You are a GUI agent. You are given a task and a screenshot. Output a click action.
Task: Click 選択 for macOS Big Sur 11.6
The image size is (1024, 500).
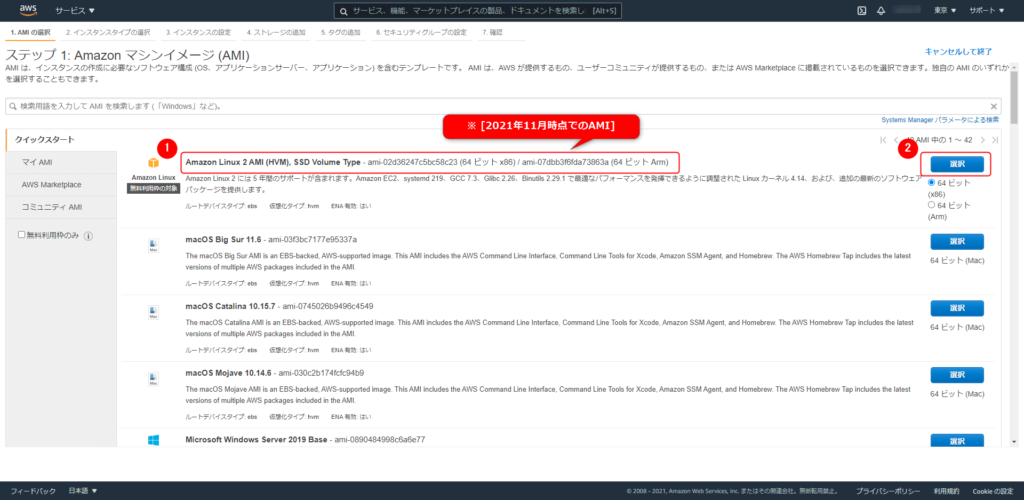coord(957,242)
